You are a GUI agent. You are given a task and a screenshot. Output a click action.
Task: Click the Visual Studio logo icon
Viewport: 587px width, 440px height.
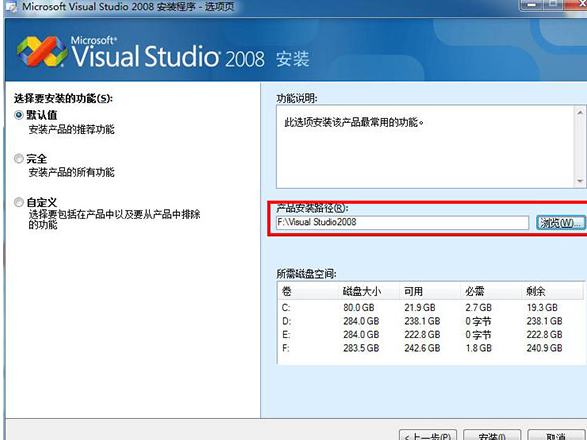point(41,51)
